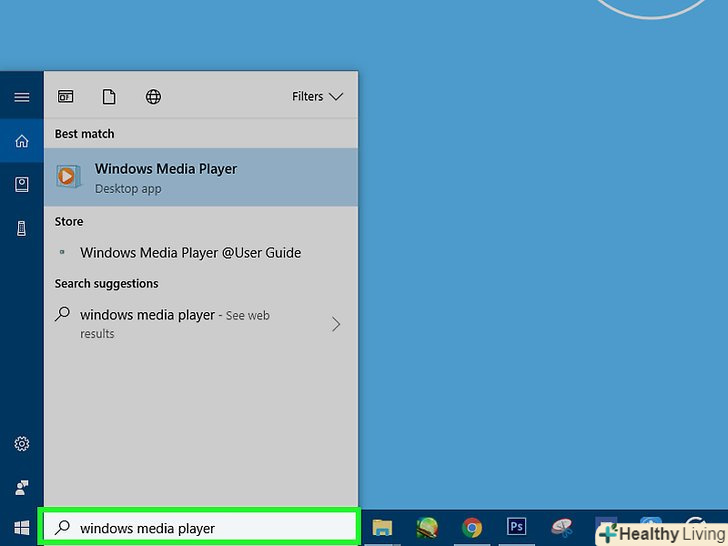Viewport: 728px width, 546px height.
Task: Click the feedback person icon in sidebar
Action: pos(21,487)
